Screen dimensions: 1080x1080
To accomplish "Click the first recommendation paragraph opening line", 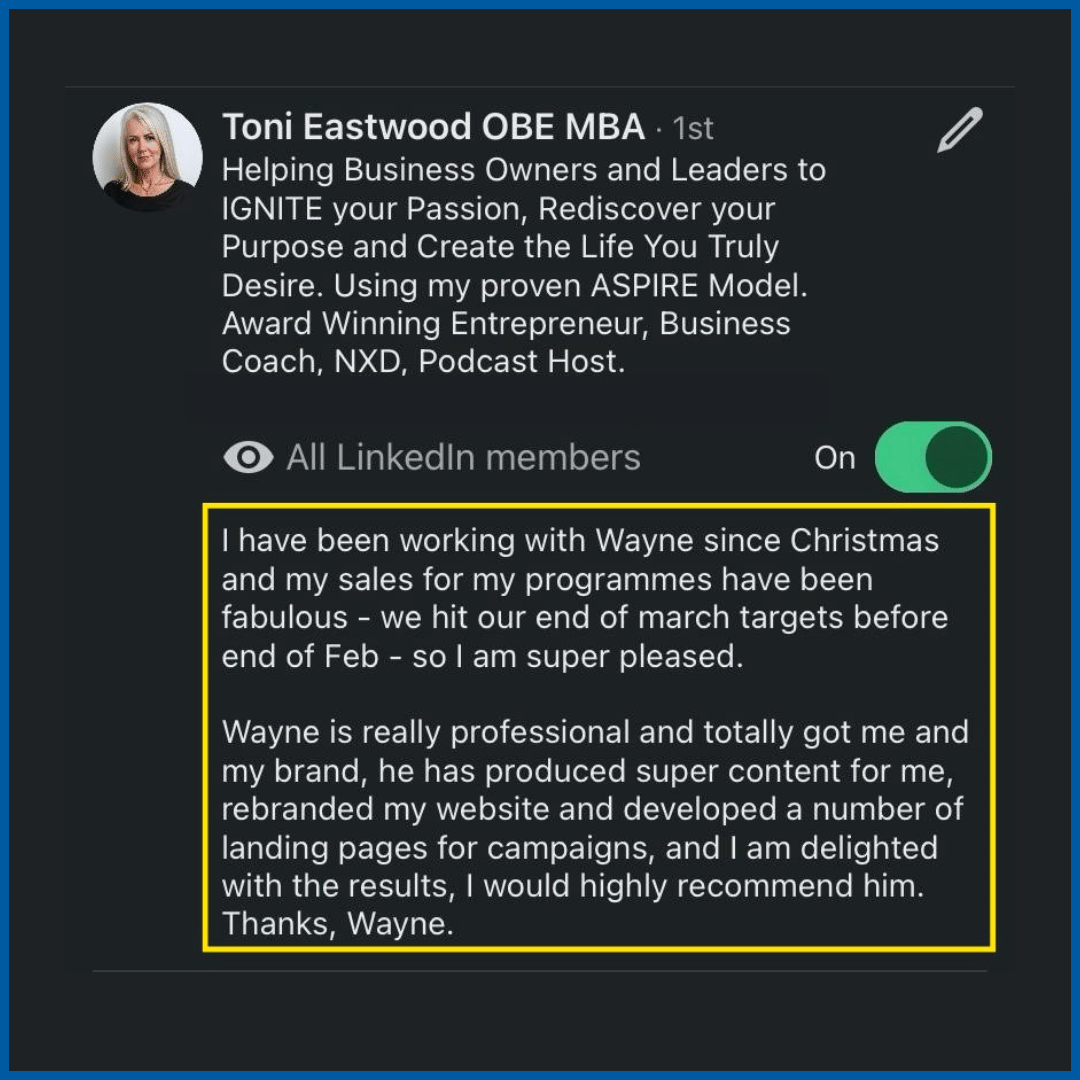I will [580, 541].
